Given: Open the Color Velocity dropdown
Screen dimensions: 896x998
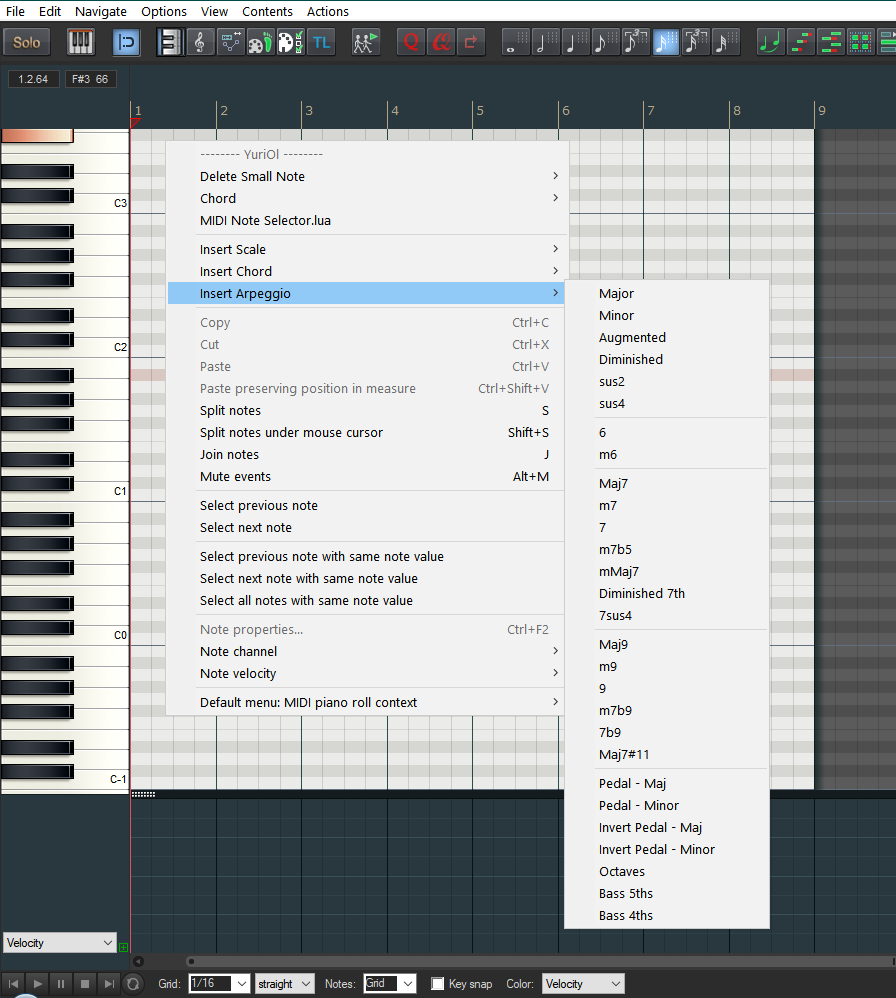Looking at the screenshot, I should click(582, 984).
